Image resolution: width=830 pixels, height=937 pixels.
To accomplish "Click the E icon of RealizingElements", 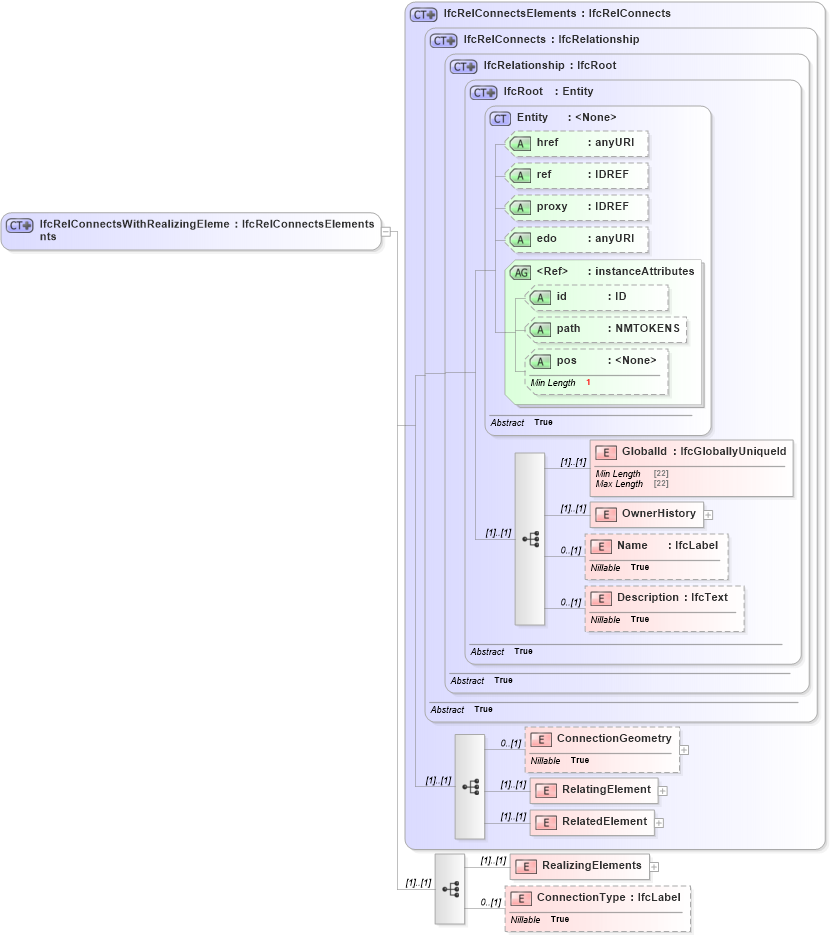I will 525,866.
